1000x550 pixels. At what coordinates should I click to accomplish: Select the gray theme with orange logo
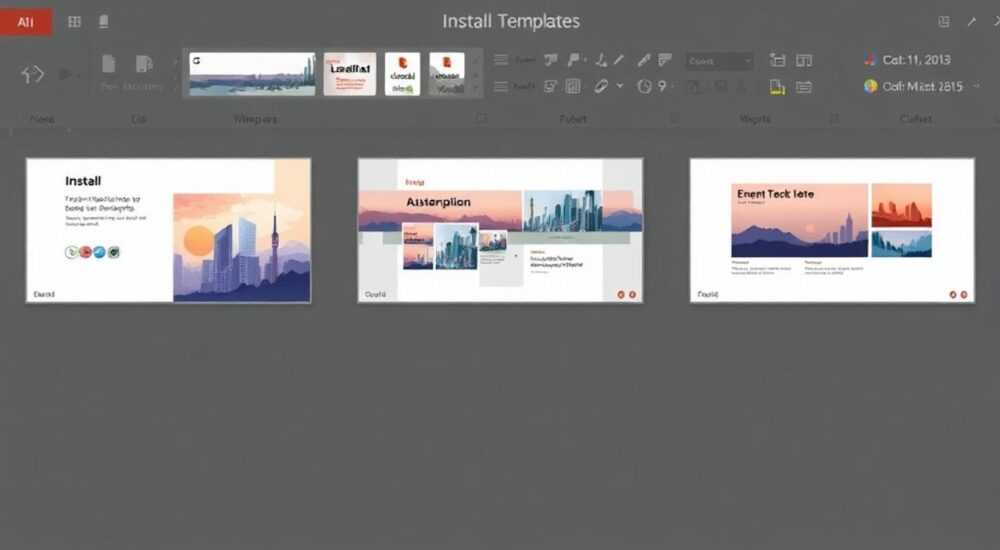[x=446, y=74]
